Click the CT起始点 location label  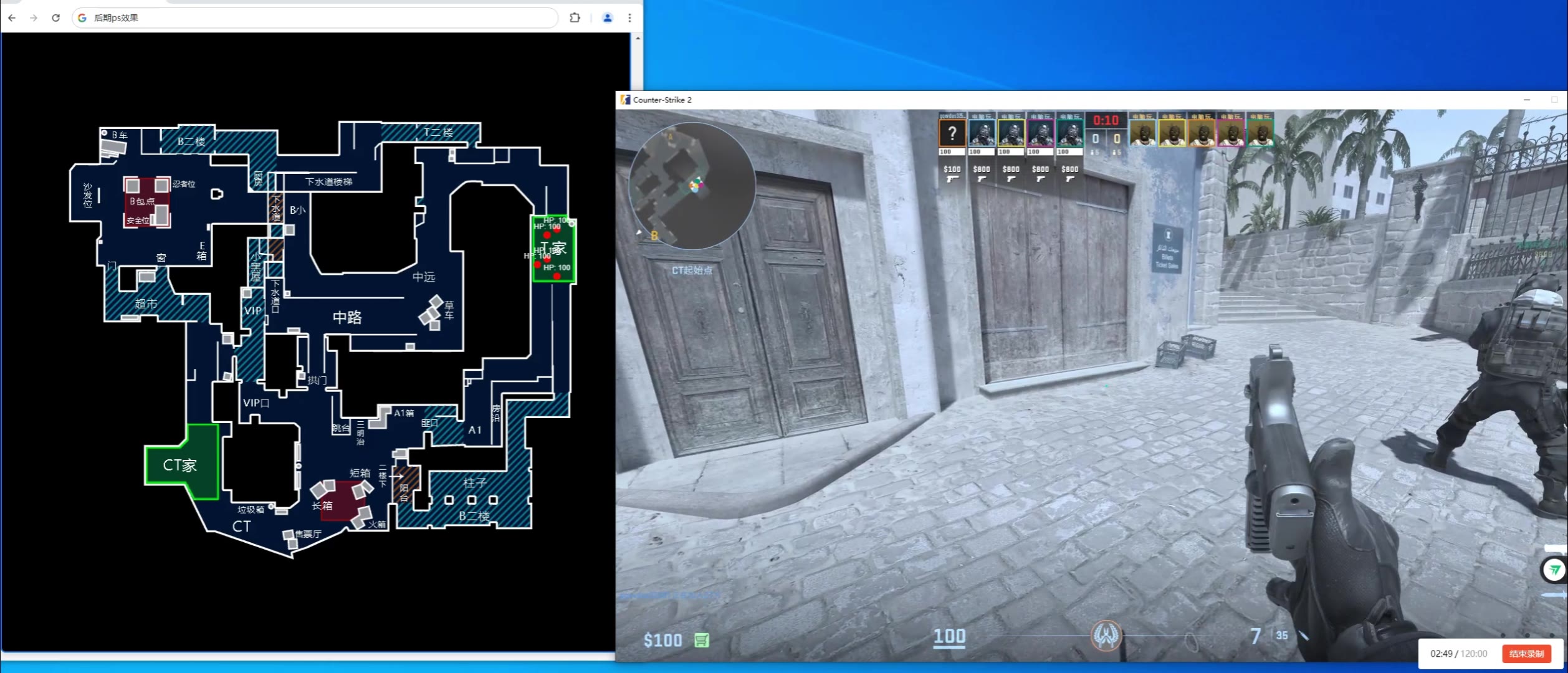click(x=692, y=270)
